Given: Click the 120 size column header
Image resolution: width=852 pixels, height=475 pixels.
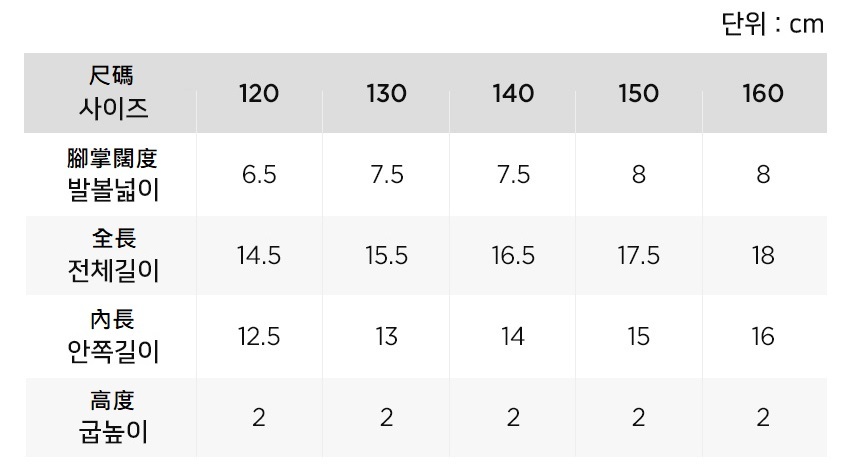Looking at the screenshot, I should [x=259, y=94].
